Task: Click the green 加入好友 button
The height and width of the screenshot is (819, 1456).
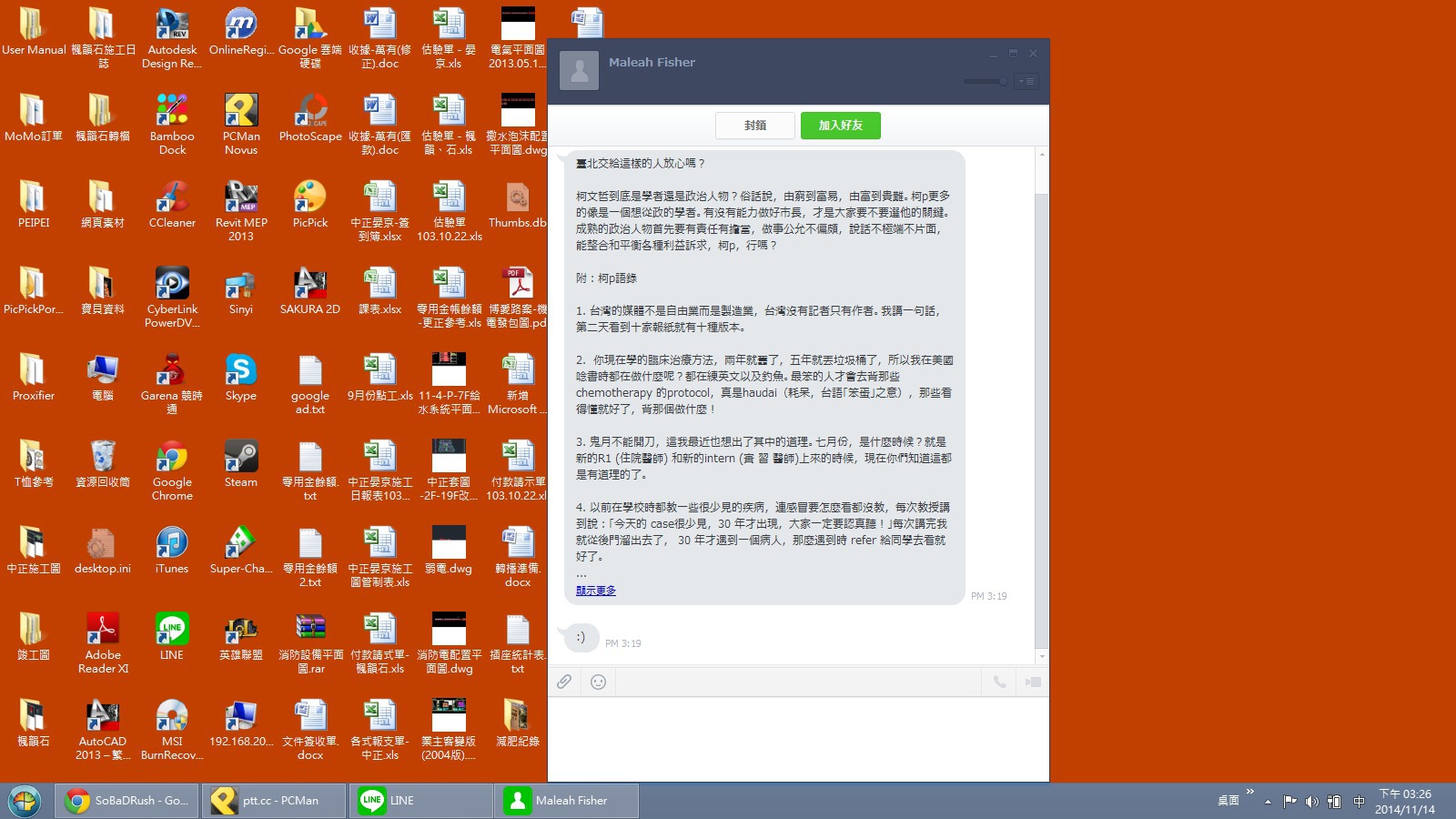Action: (x=840, y=126)
